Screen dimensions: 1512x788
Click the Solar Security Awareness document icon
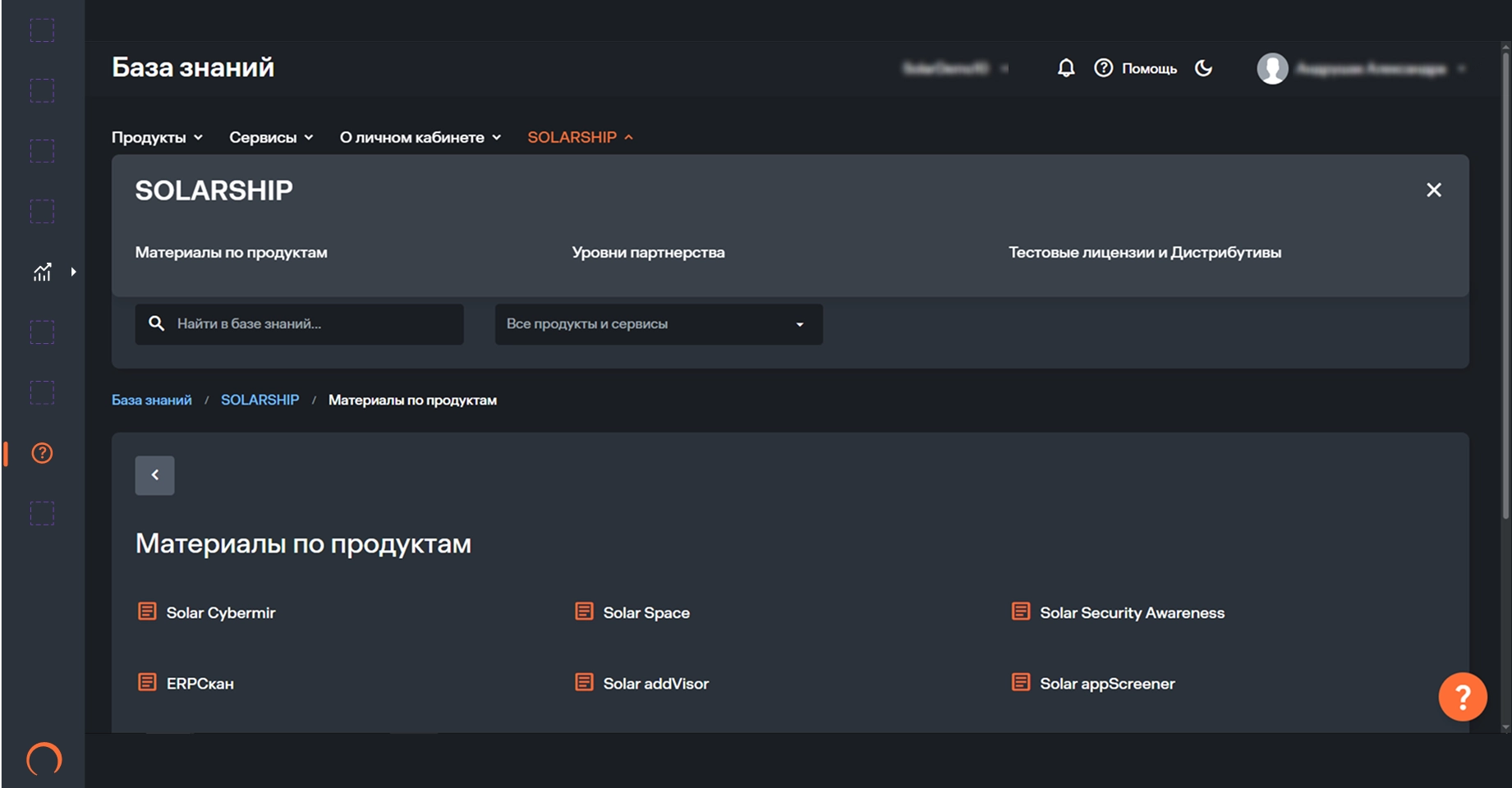pyautogui.click(x=1021, y=612)
